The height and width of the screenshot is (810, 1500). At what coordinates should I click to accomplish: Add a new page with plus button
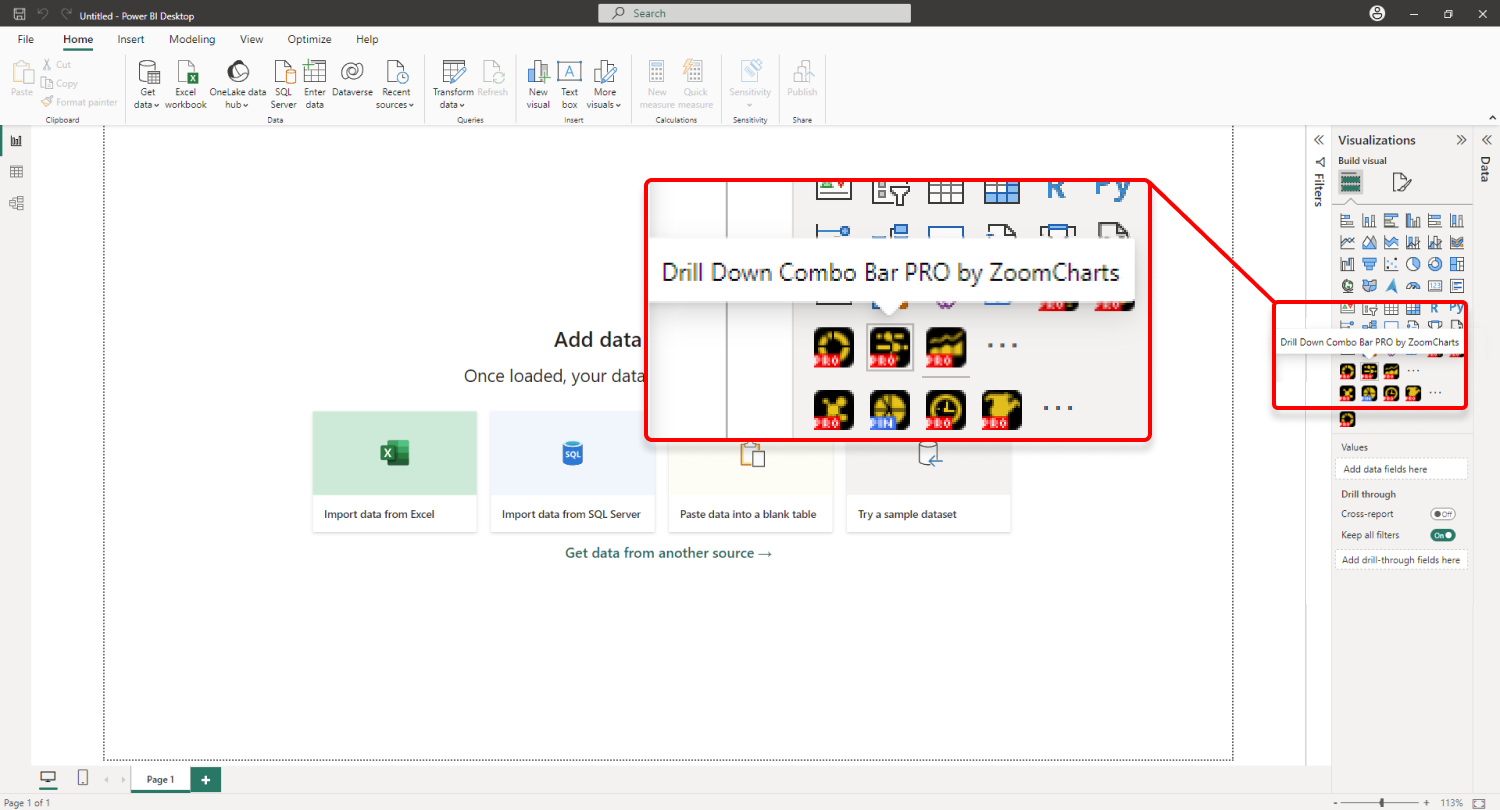206,779
